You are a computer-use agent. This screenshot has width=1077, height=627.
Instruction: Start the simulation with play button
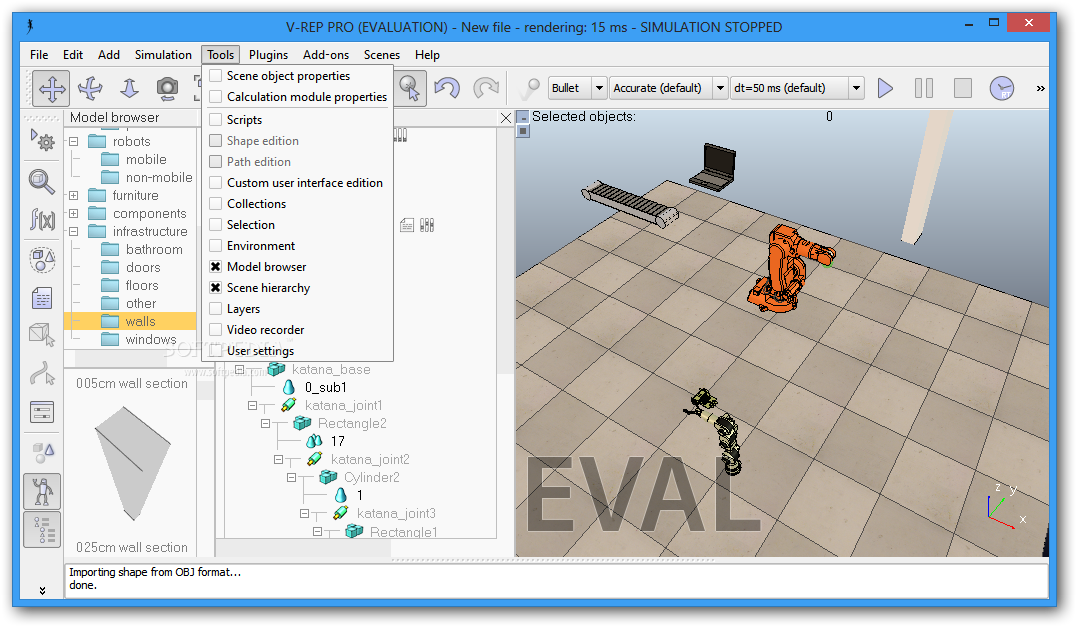(x=885, y=89)
